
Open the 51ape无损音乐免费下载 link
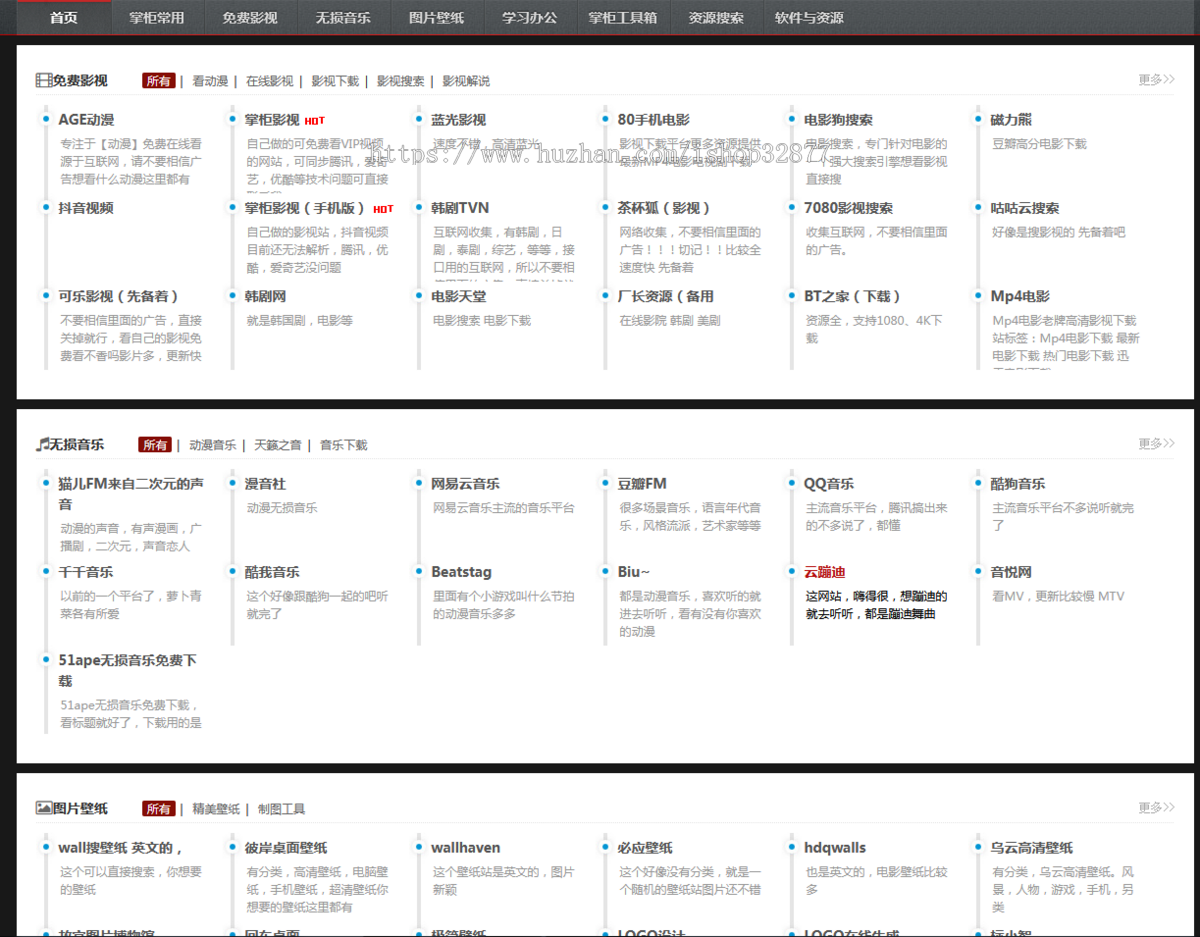point(128,670)
